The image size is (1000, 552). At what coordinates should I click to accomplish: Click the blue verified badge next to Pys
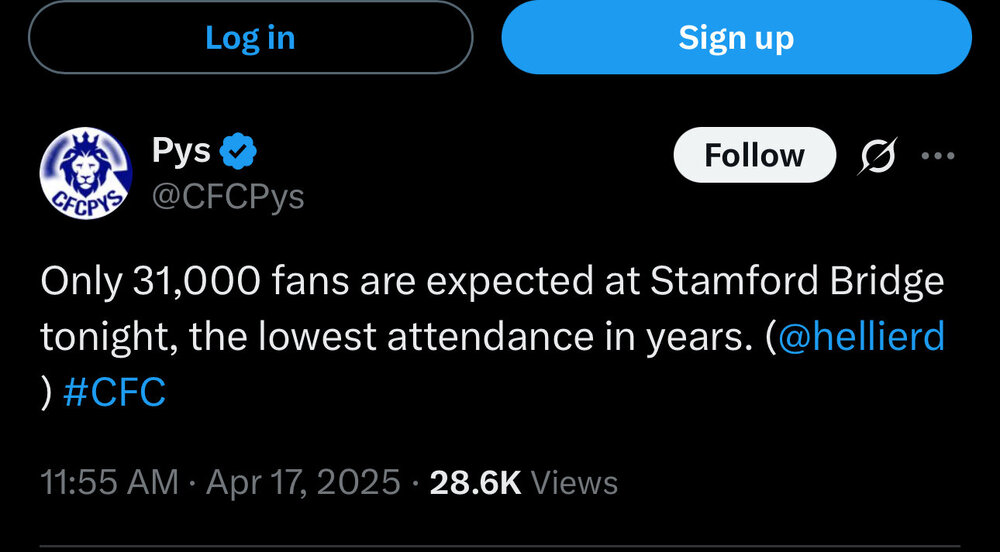pos(238,151)
